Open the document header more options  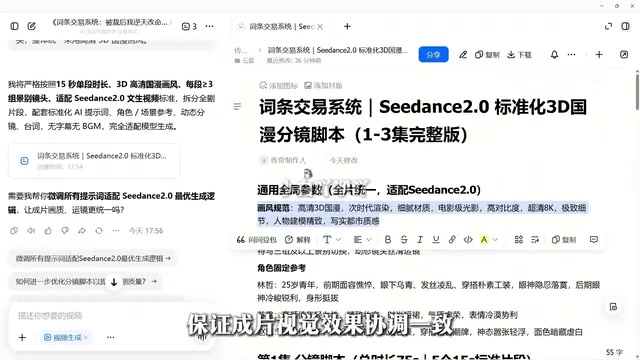(571, 54)
